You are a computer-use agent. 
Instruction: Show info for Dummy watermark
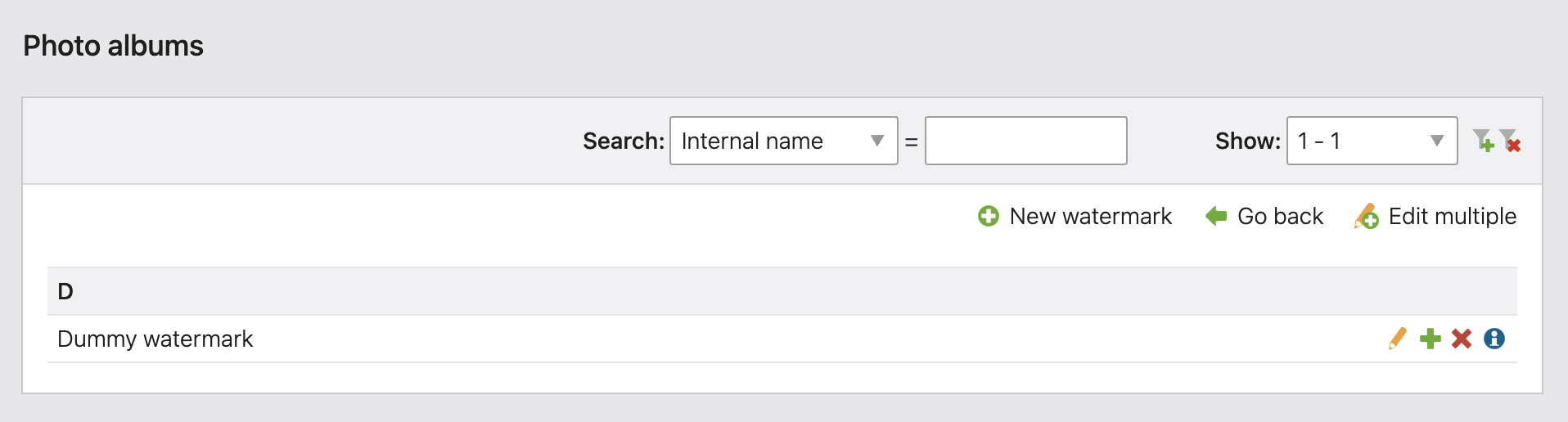point(1494,339)
